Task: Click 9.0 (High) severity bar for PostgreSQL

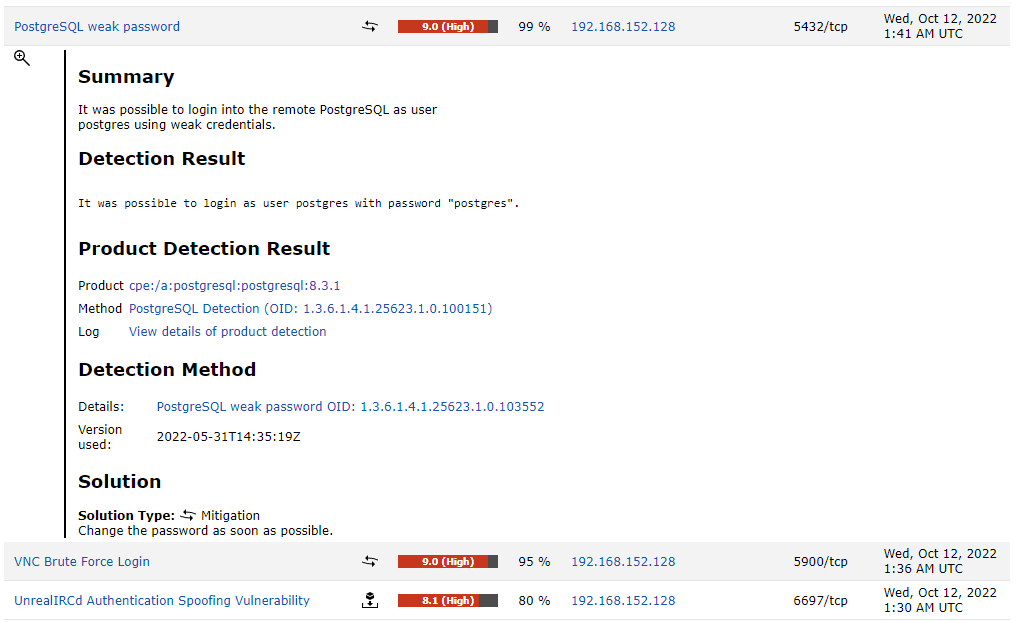Action: click(x=448, y=27)
